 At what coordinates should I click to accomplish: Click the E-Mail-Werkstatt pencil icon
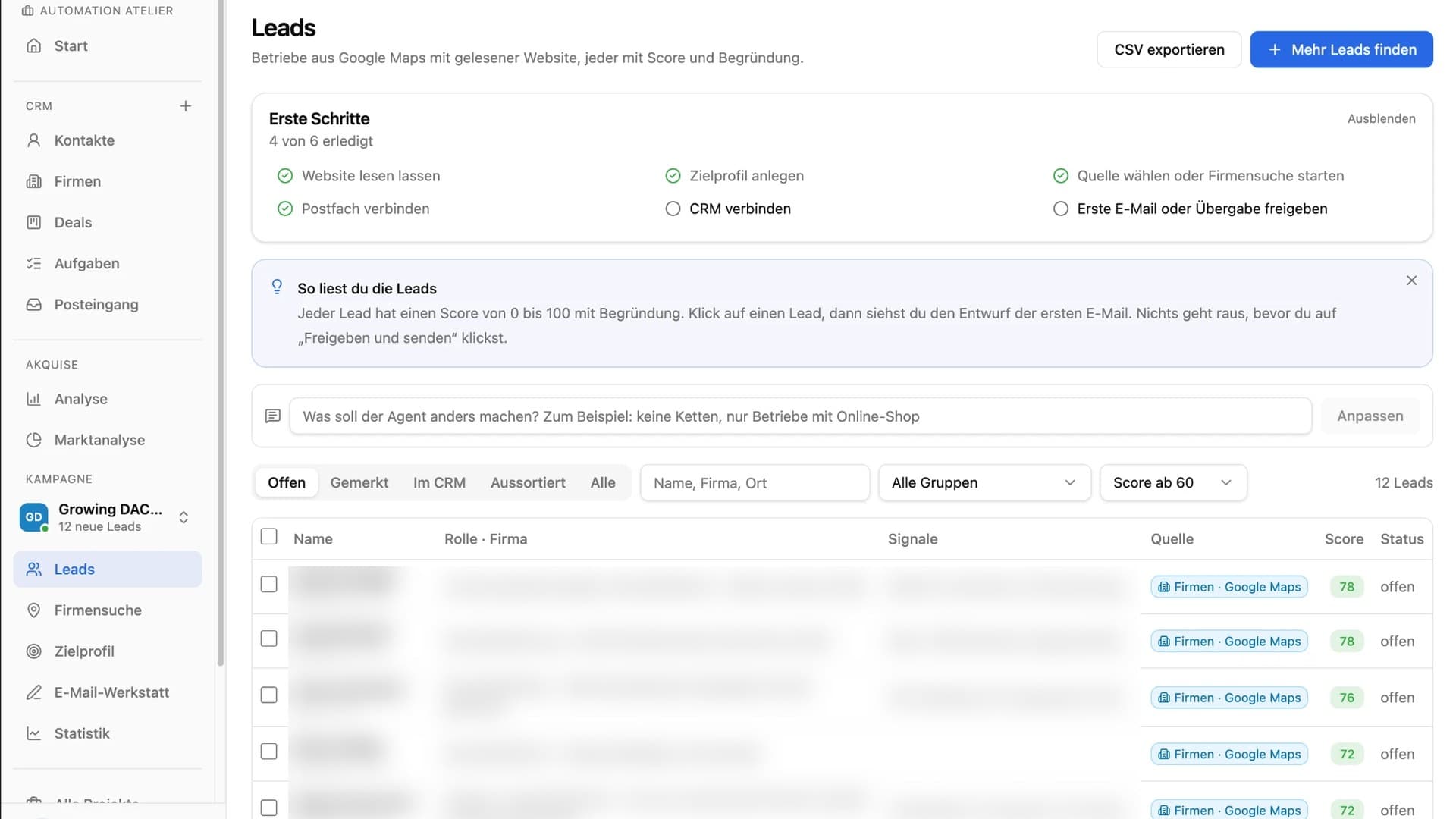tap(33, 692)
